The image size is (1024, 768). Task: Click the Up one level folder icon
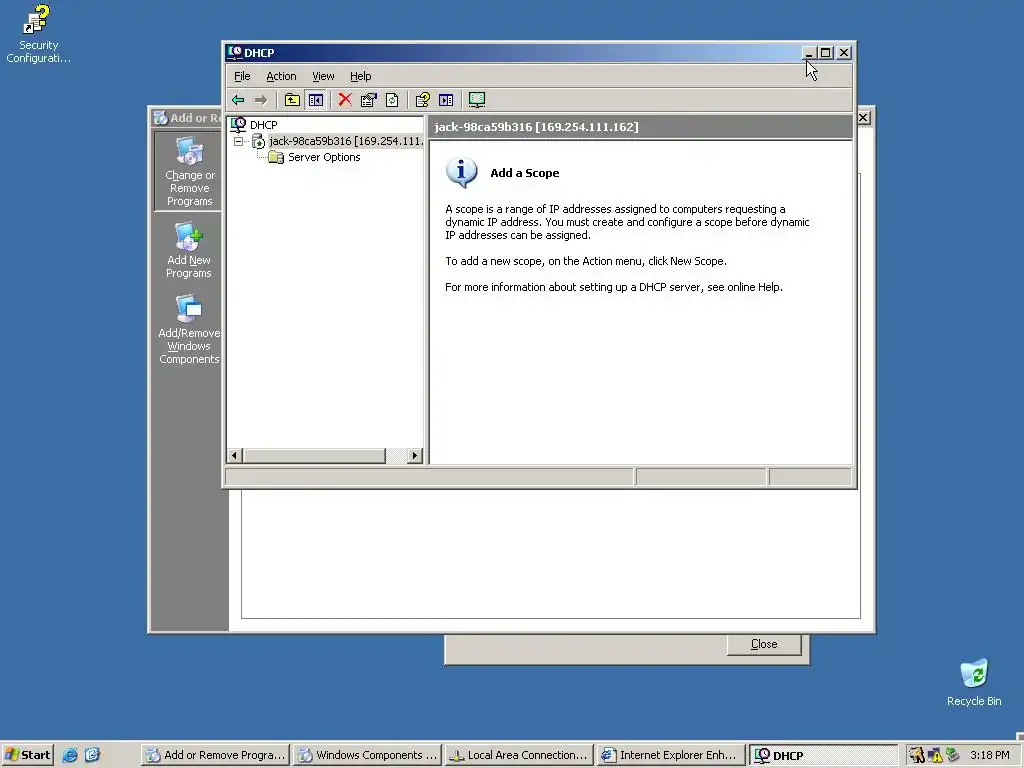[x=292, y=100]
